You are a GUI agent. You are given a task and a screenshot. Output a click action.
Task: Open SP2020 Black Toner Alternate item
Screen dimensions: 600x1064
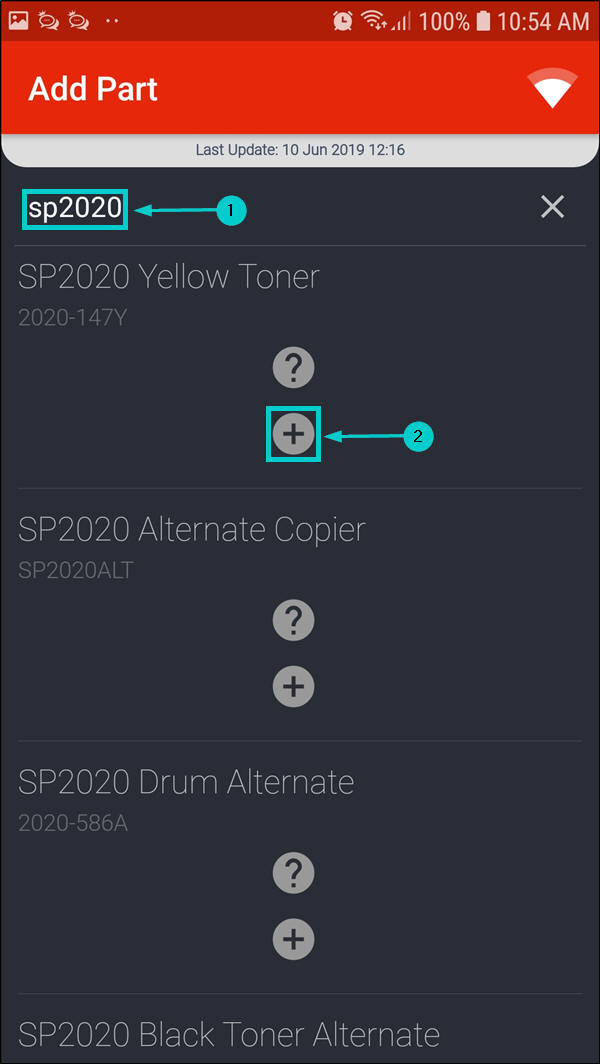229,1033
